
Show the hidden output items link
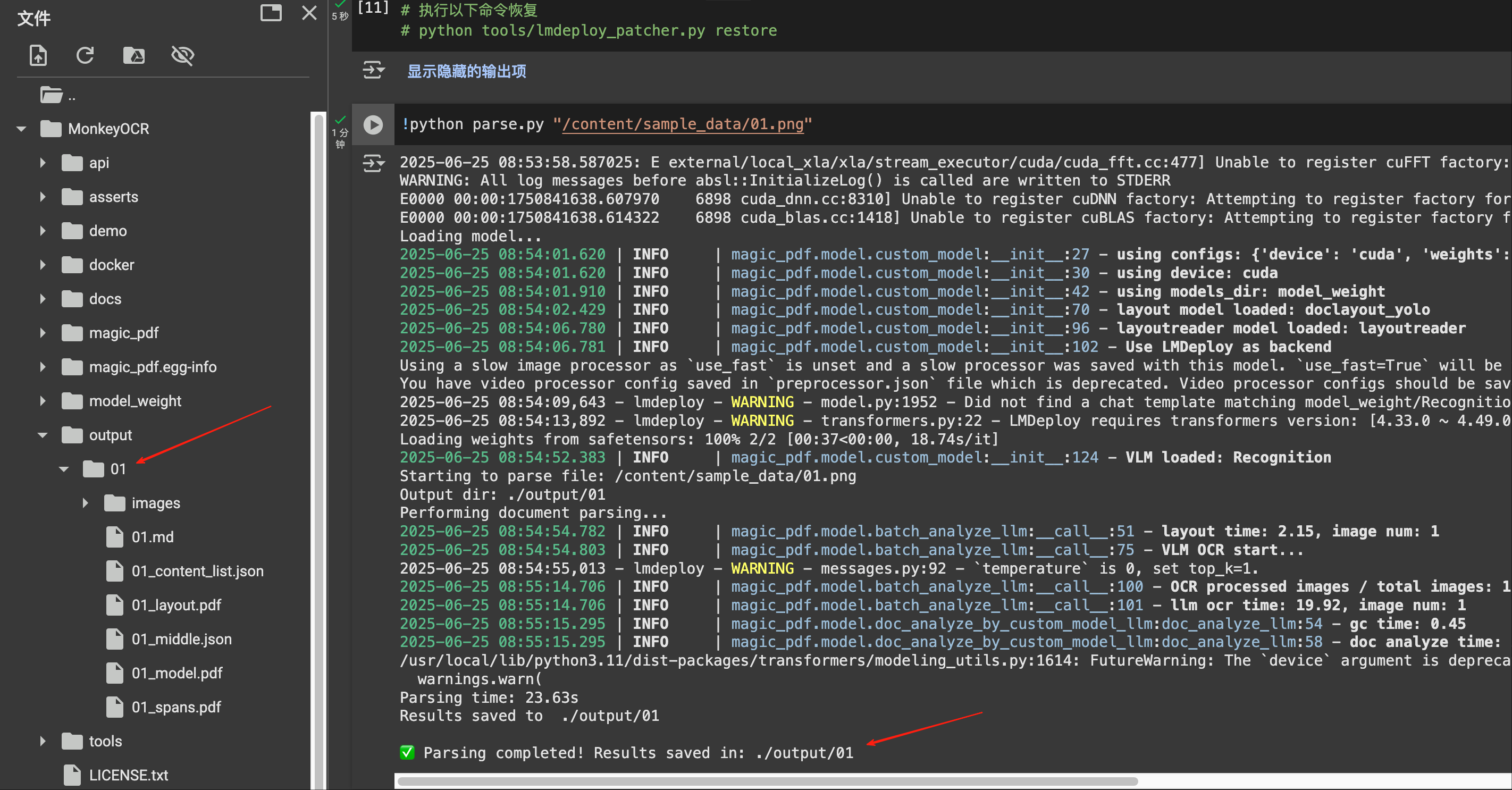467,71
